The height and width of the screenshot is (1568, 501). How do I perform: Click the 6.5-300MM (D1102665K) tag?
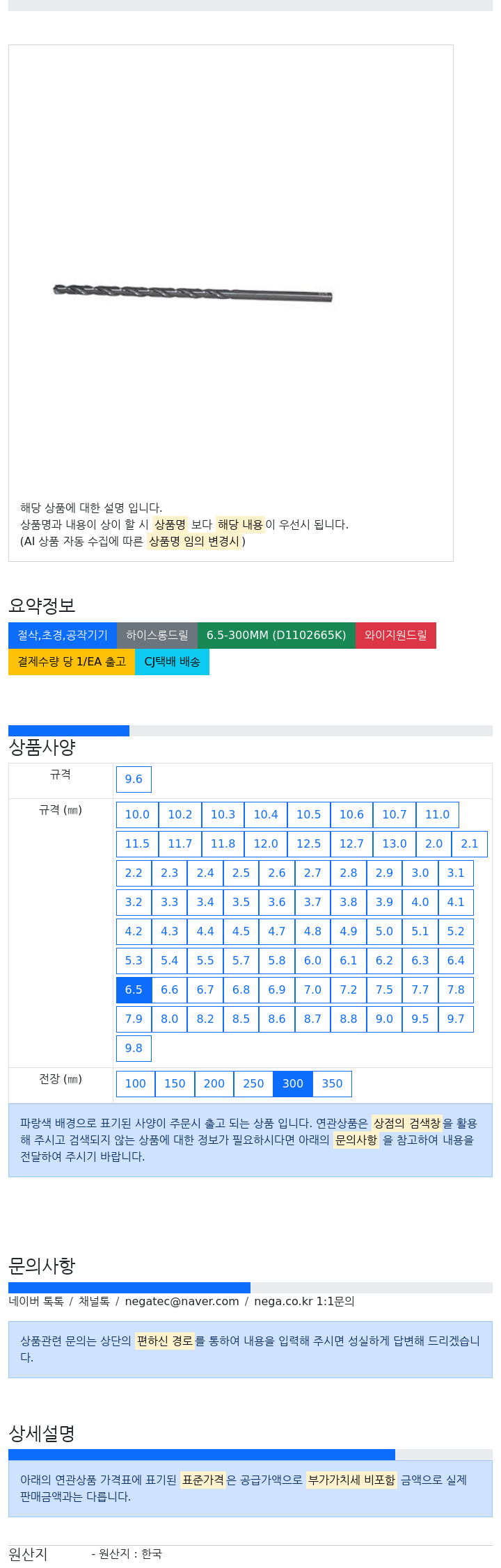tap(276, 635)
